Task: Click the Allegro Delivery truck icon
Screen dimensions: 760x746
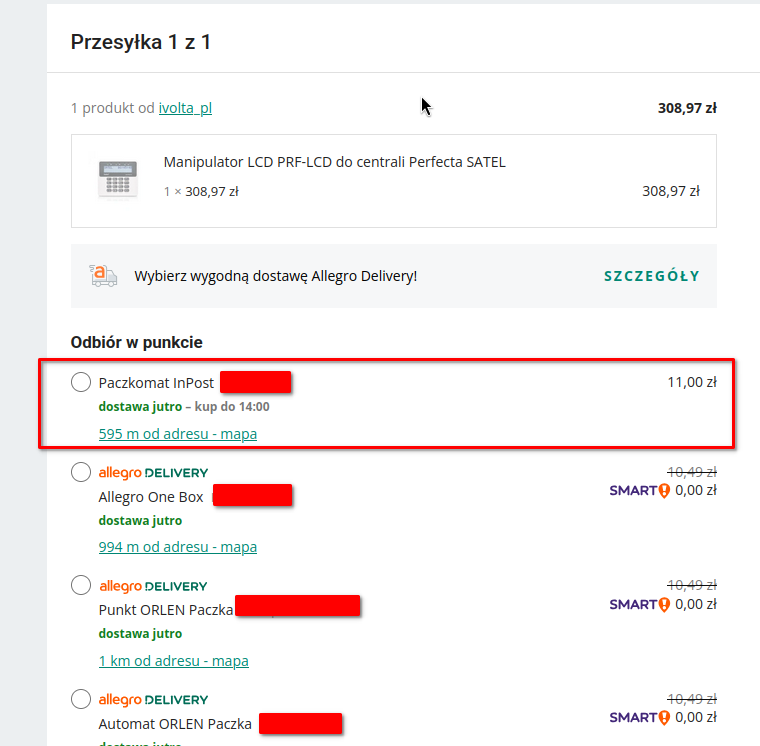Action: (103, 276)
